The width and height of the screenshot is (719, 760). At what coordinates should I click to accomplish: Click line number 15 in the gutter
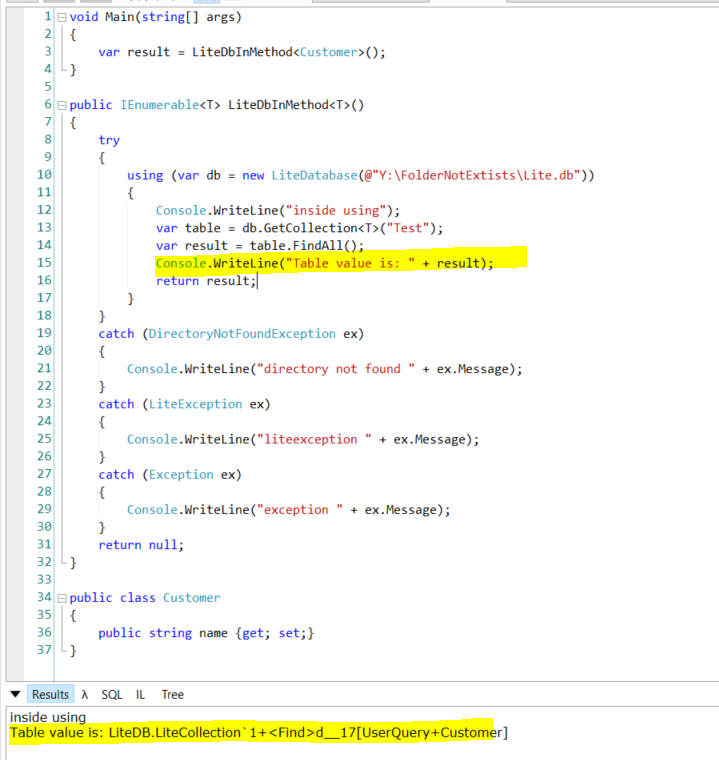pos(44,263)
